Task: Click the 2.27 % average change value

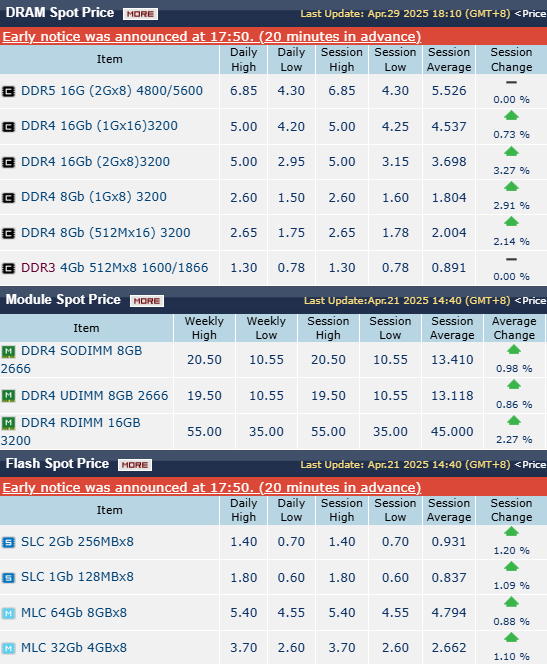Action: tap(514, 440)
